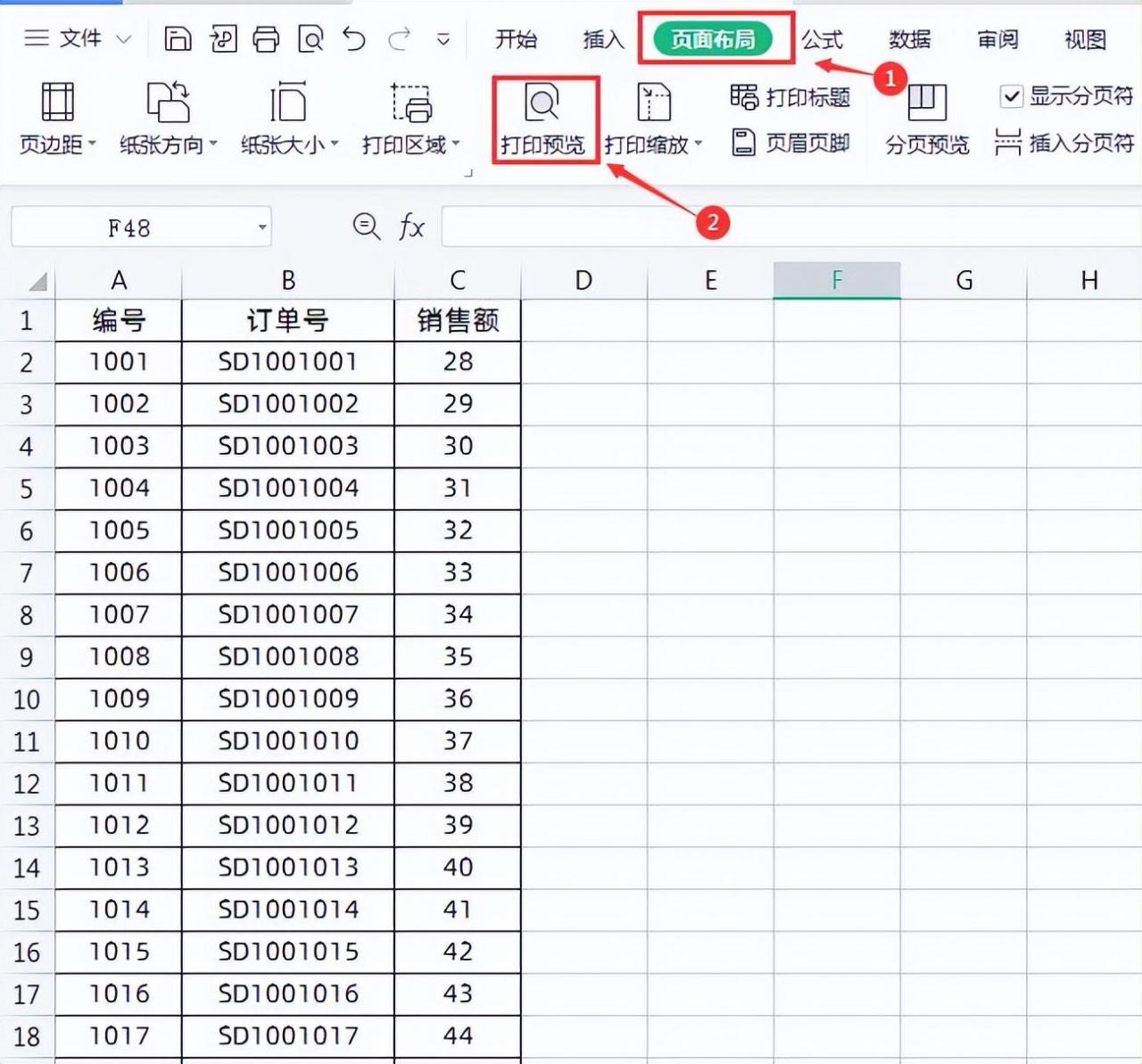The width and height of the screenshot is (1142, 1064).
Task: Click the 打印标题 button
Action: [x=790, y=96]
